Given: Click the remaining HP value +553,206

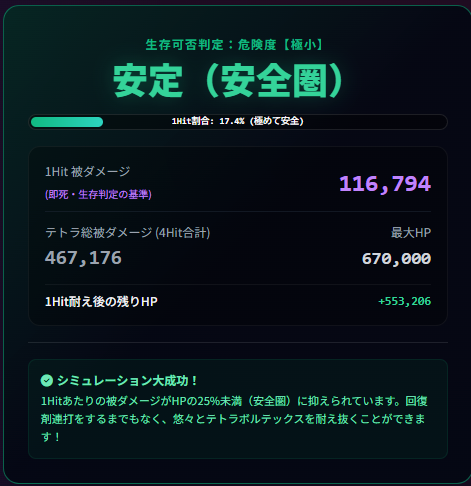Looking at the screenshot, I should tap(405, 301).
